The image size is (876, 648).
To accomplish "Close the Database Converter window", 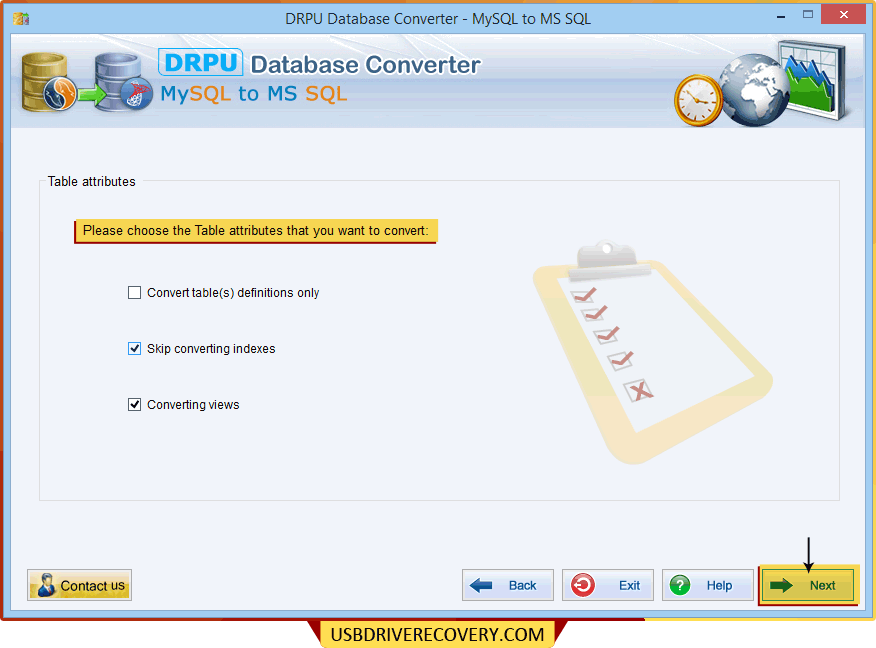I will (x=844, y=15).
